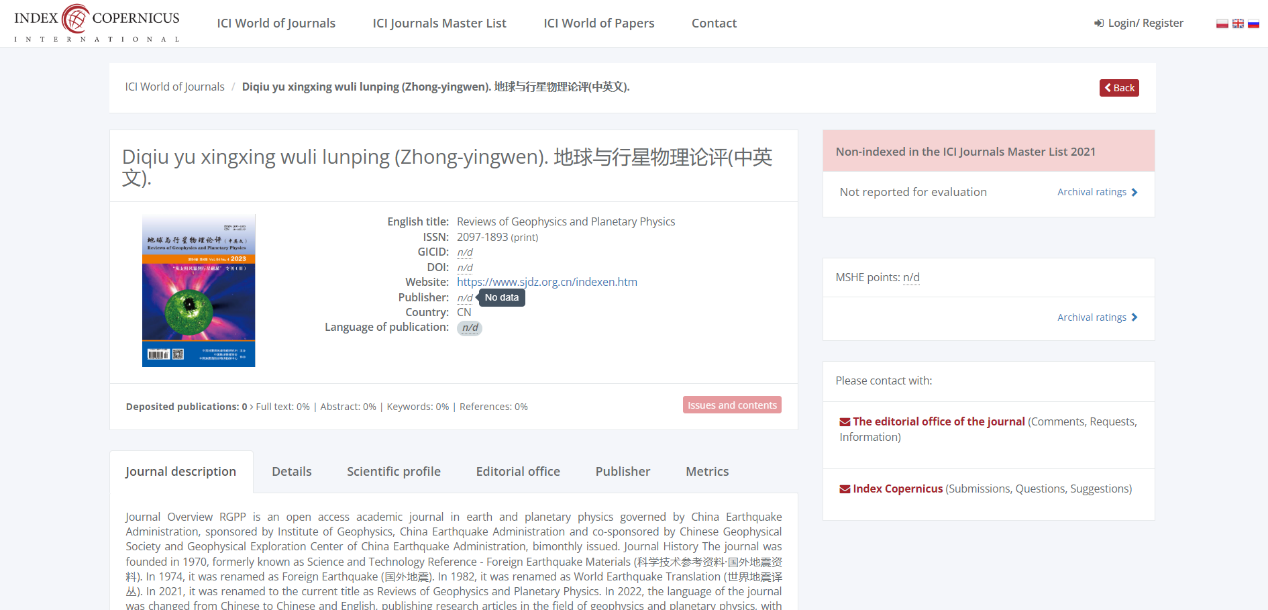
Task: Click the Country value CN
Action: tap(464, 313)
